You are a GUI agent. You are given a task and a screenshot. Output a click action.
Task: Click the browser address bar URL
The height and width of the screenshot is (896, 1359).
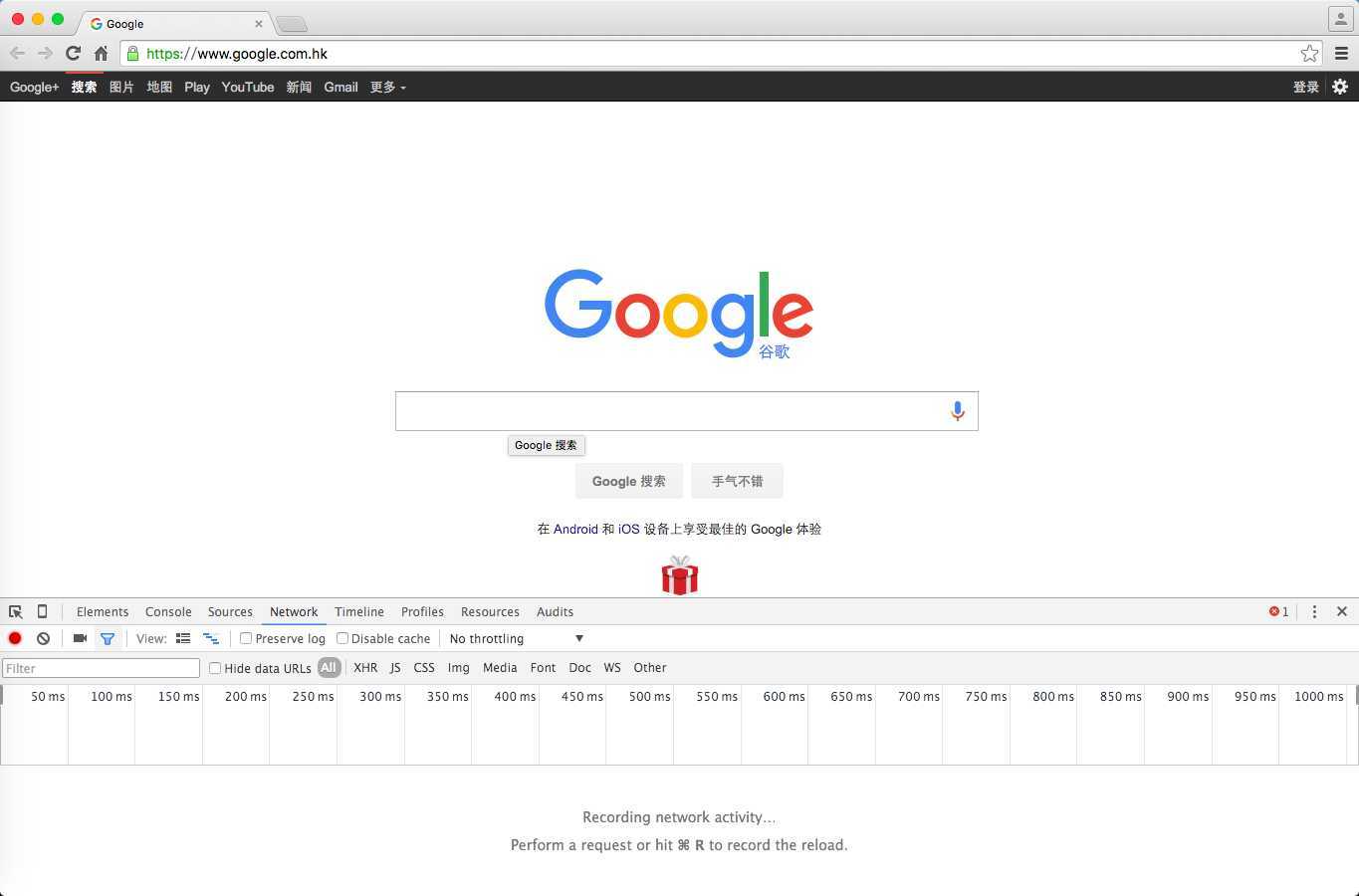point(237,54)
